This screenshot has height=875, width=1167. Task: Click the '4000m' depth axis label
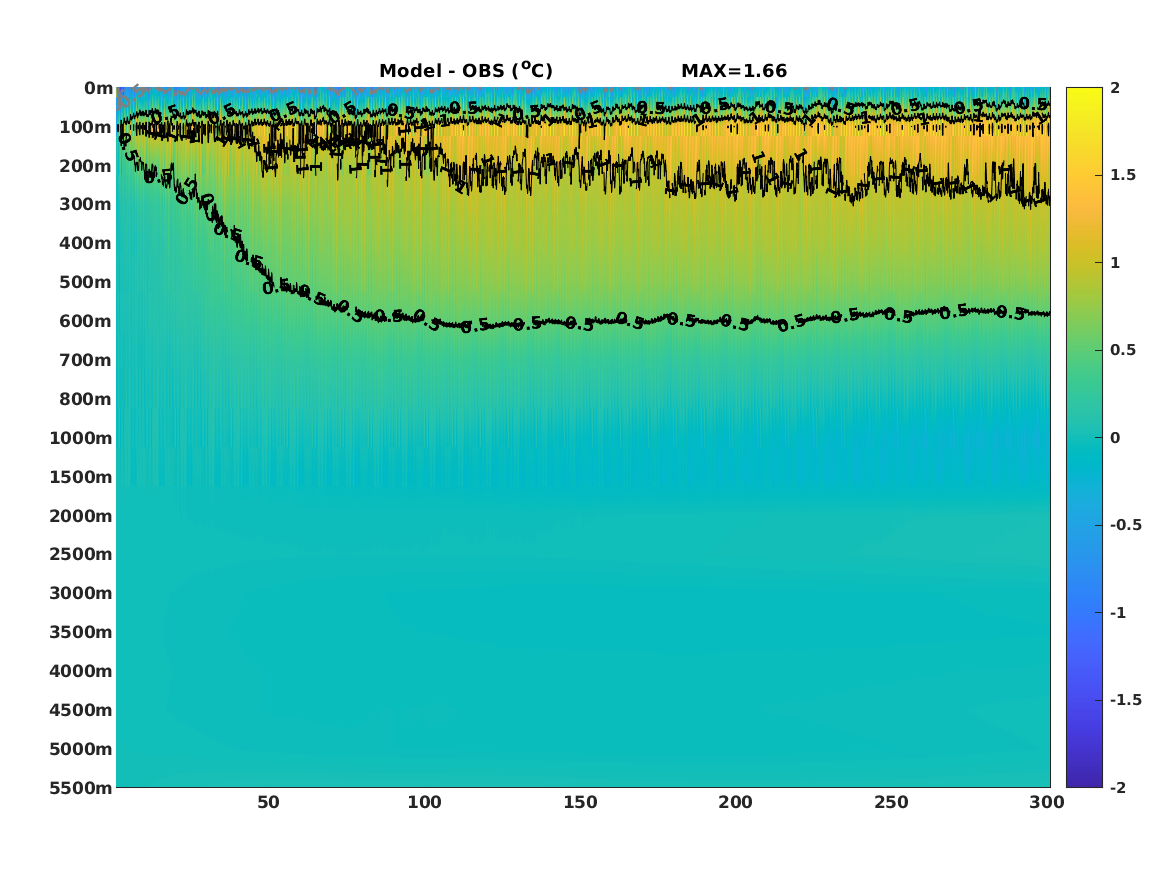tap(81, 671)
